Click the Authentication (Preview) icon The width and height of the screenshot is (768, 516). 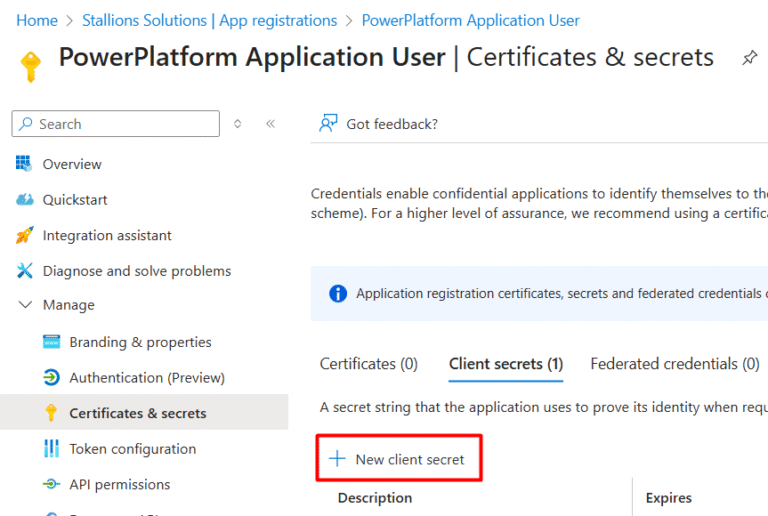(x=52, y=378)
